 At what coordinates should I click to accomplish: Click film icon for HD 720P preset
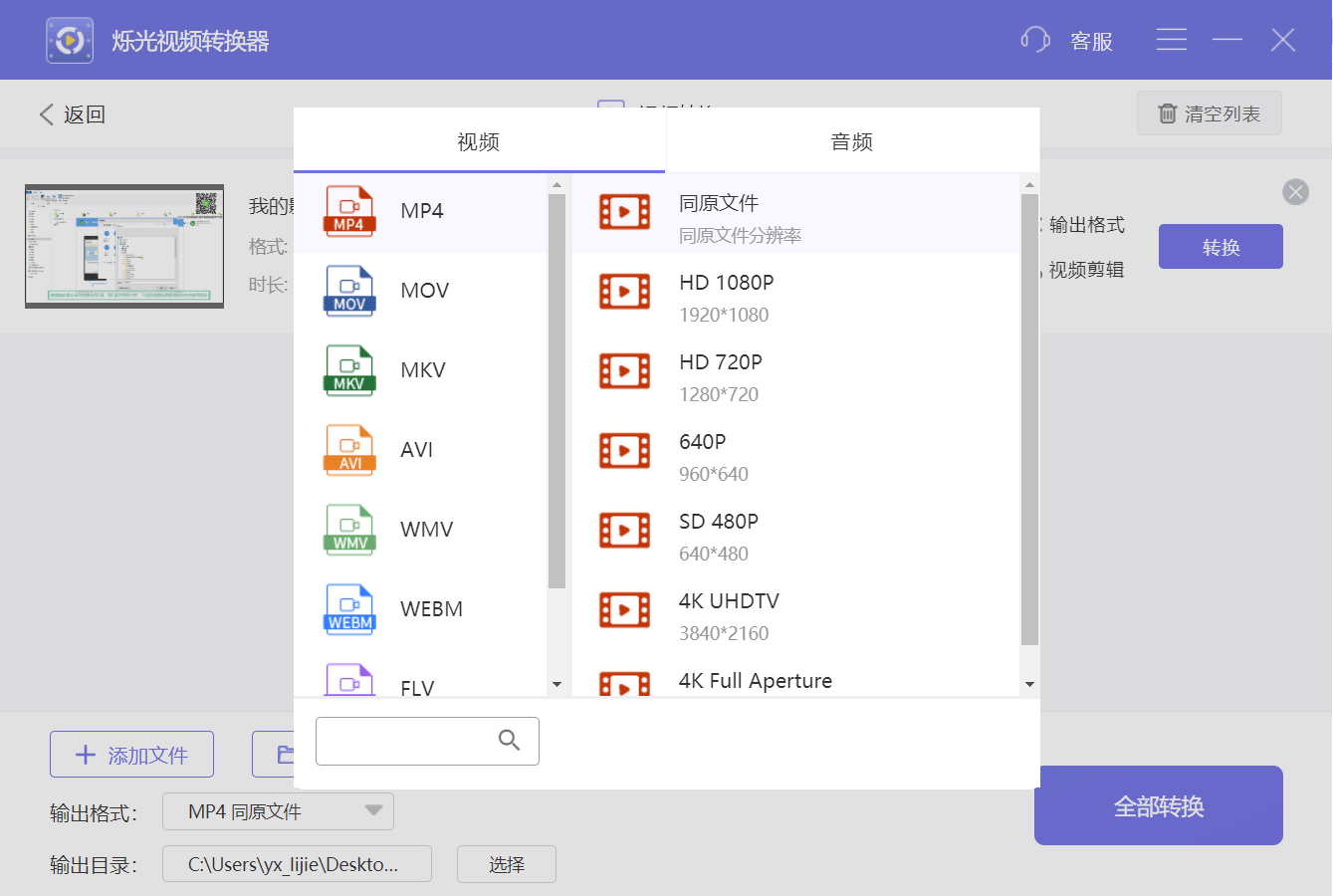(624, 370)
